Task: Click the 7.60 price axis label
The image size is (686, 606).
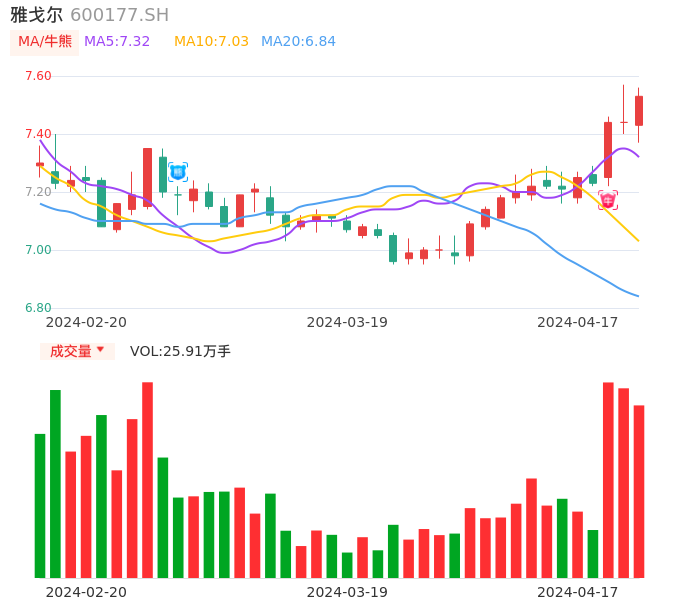Action: [x=38, y=76]
